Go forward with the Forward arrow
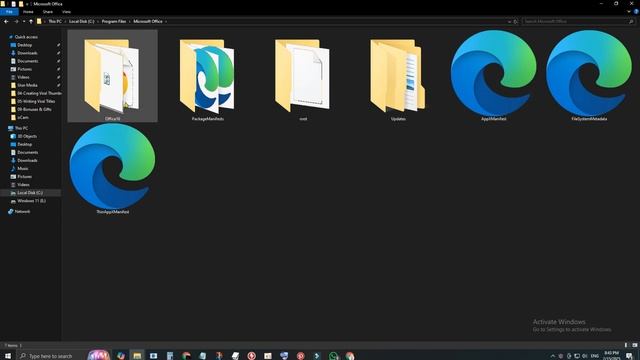Image resolution: width=640 pixels, height=360 pixels. tap(16, 21)
